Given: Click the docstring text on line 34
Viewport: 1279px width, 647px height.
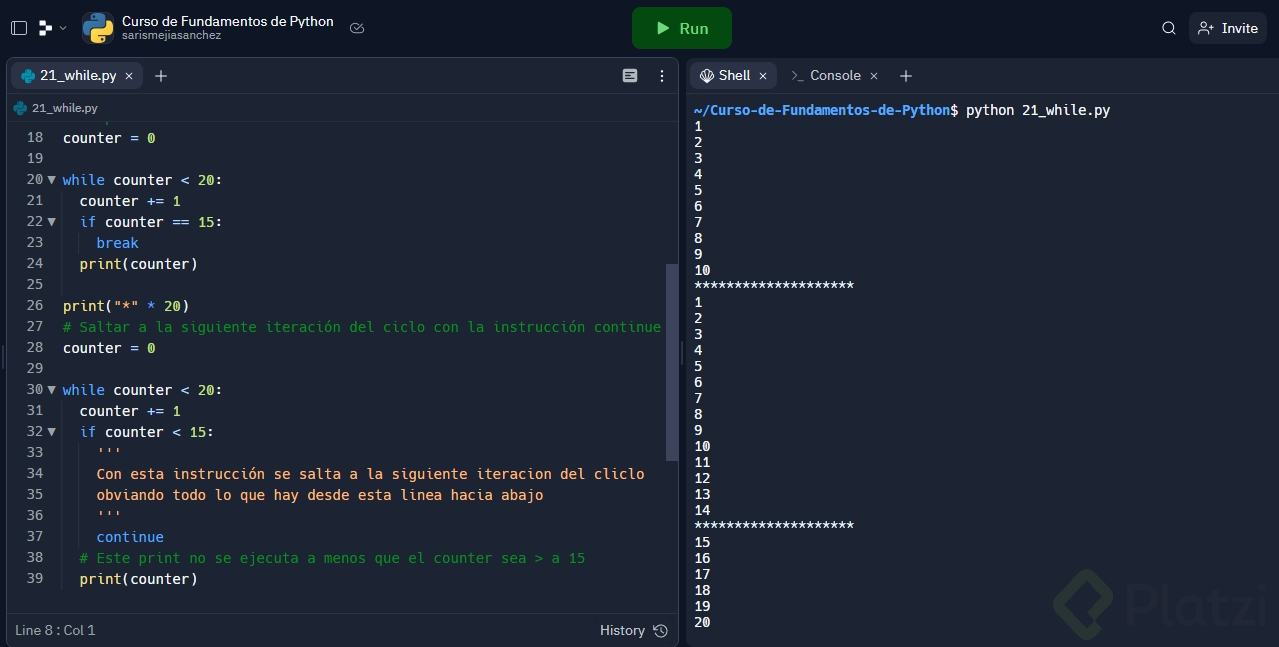Looking at the screenshot, I should coord(370,474).
